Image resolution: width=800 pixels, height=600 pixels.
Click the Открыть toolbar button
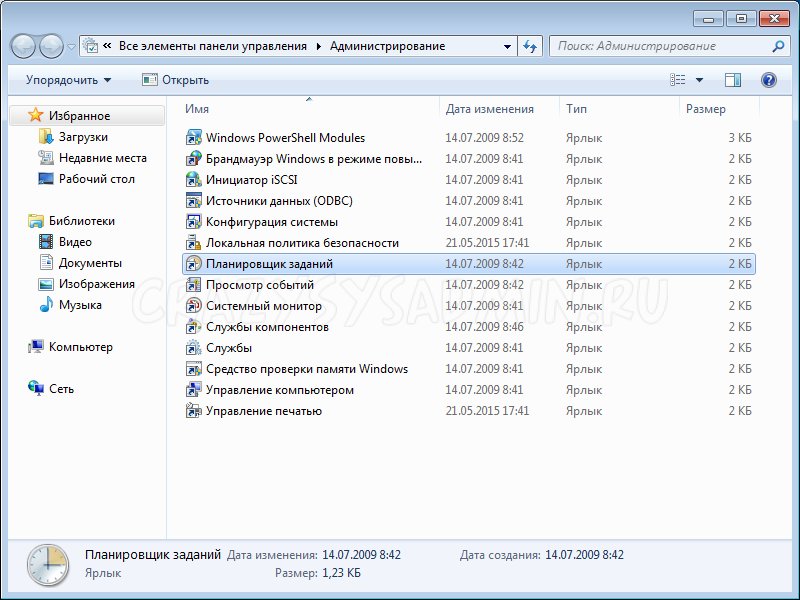coord(176,80)
